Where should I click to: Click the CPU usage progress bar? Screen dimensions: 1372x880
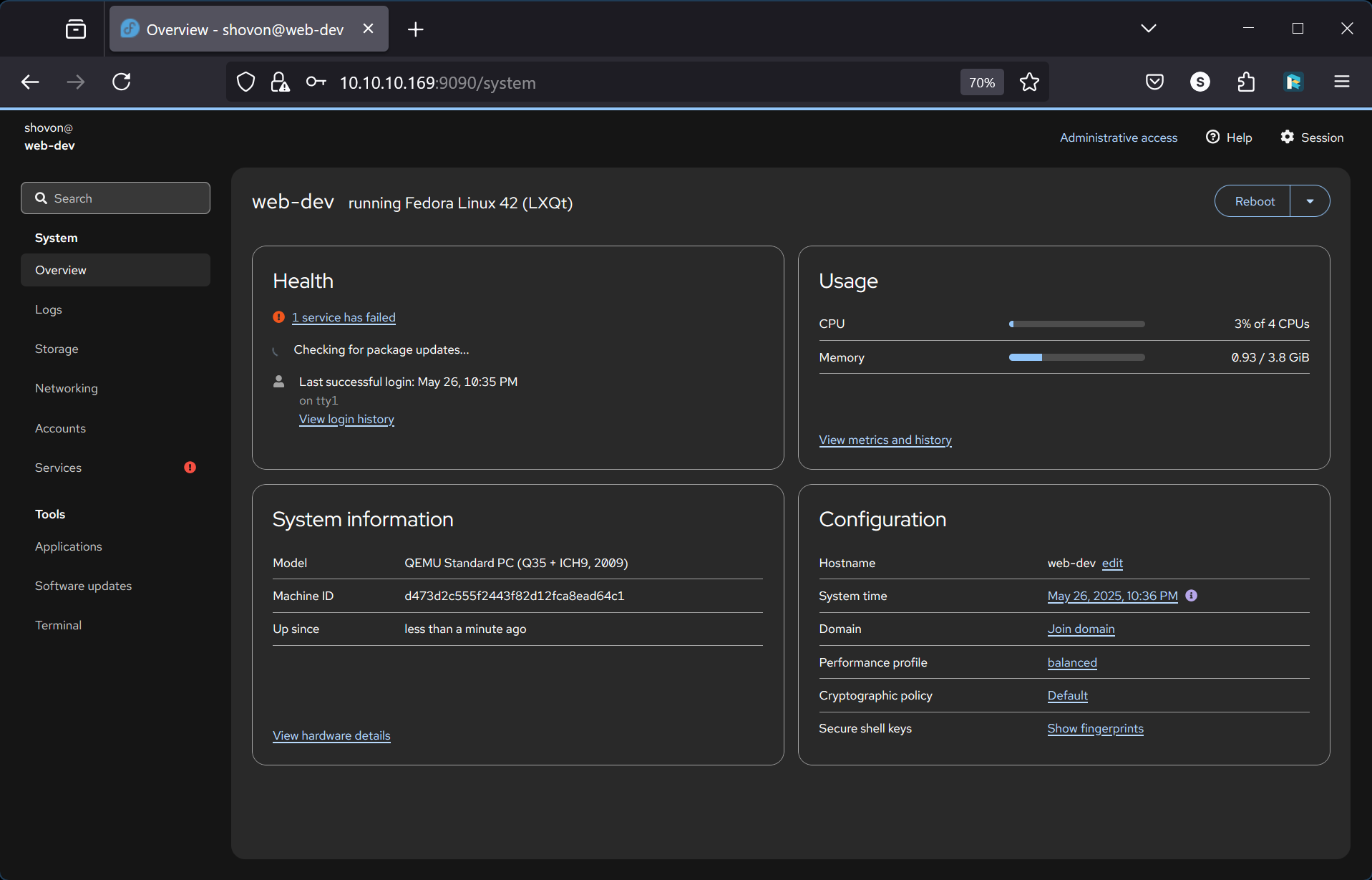(x=1076, y=324)
